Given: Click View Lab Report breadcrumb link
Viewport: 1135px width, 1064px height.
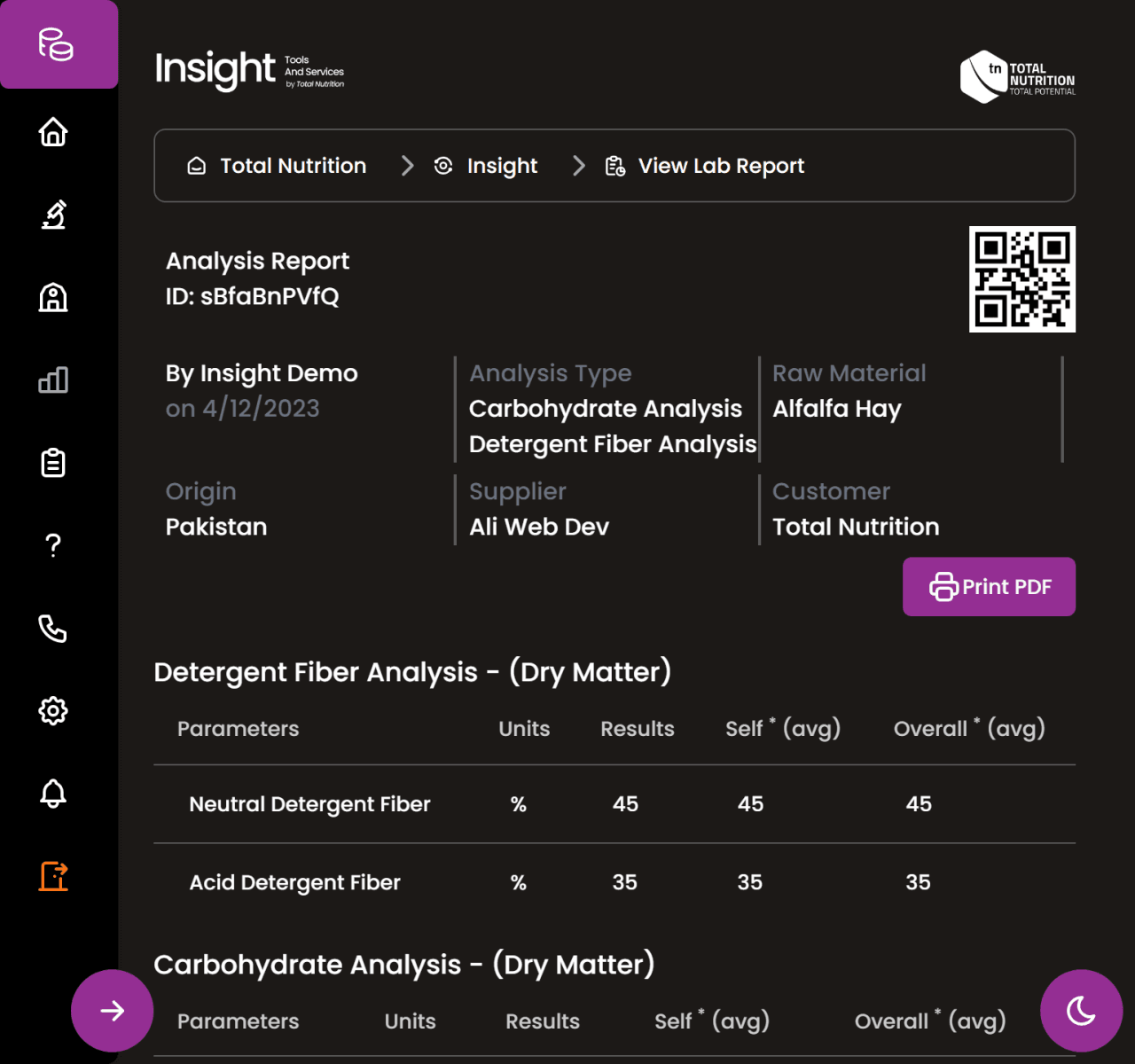Looking at the screenshot, I should coord(720,166).
